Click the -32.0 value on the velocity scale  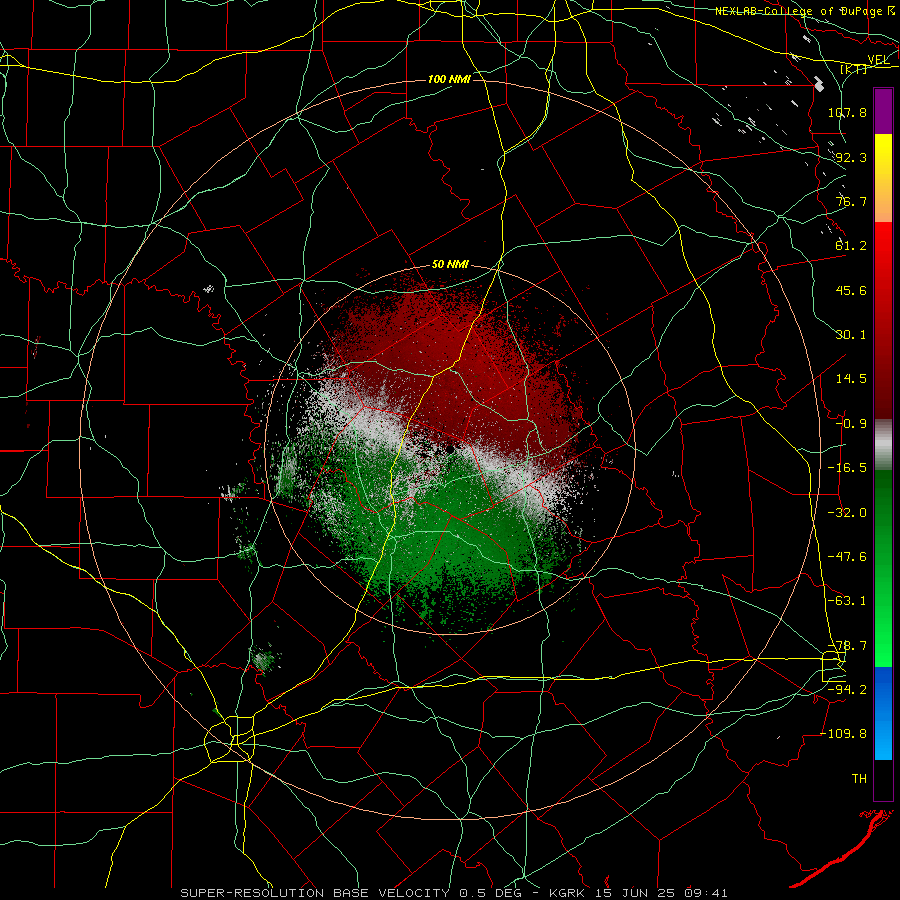(x=847, y=513)
